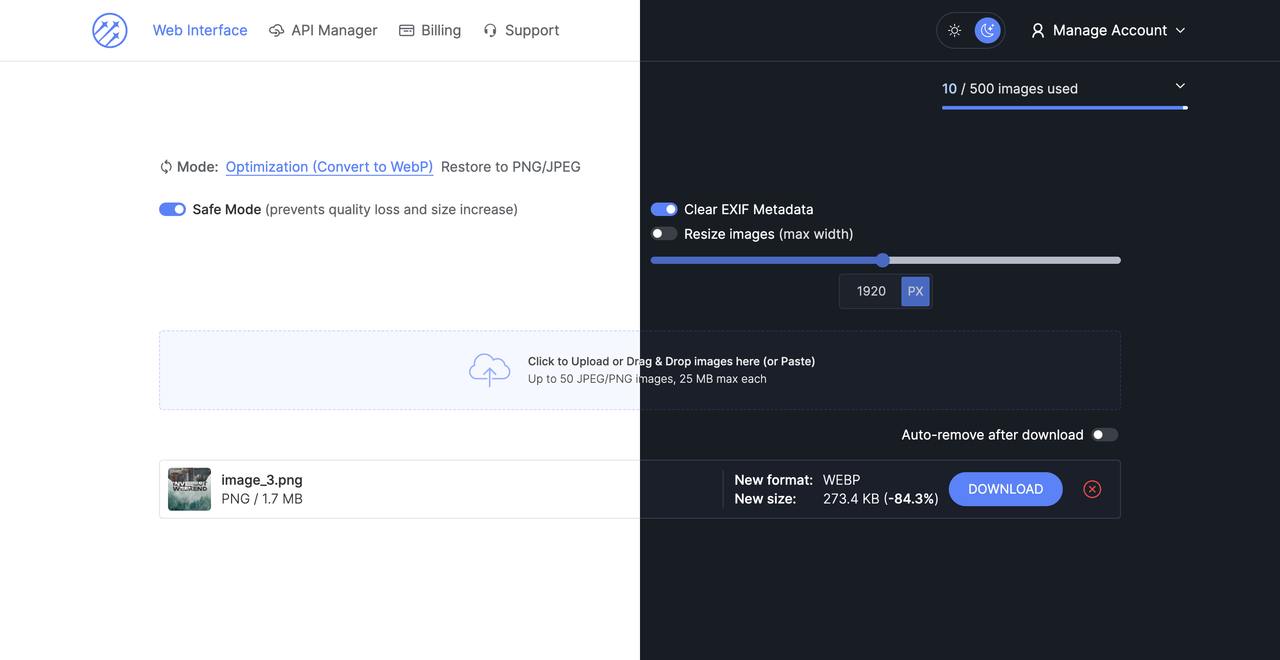Screen dimensions: 1280x660
Task: Click the mode refresh arrows icon
Action: pyautogui.click(x=166, y=167)
